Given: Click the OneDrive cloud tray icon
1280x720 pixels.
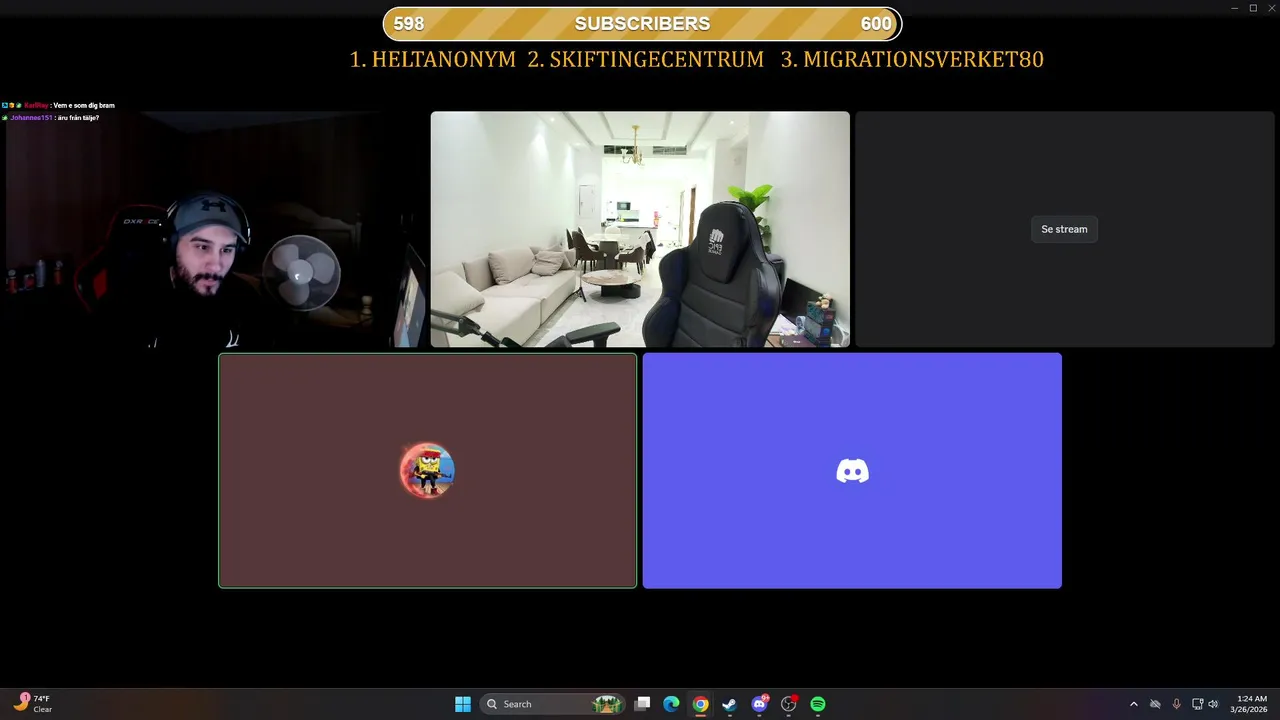Looking at the screenshot, I should point(1155,704).
